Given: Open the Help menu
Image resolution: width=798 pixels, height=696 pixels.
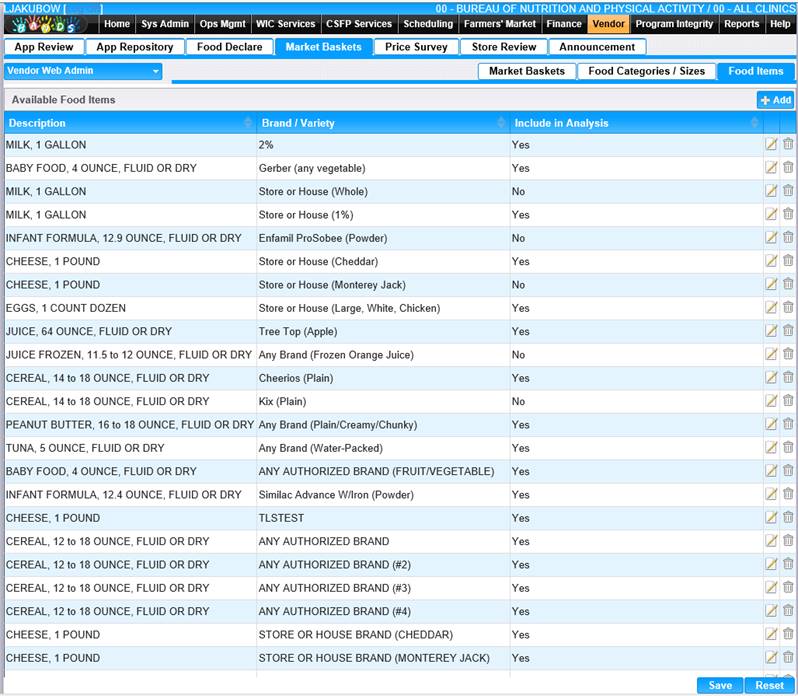Looking at the screenshot, I should pos(780,24).
